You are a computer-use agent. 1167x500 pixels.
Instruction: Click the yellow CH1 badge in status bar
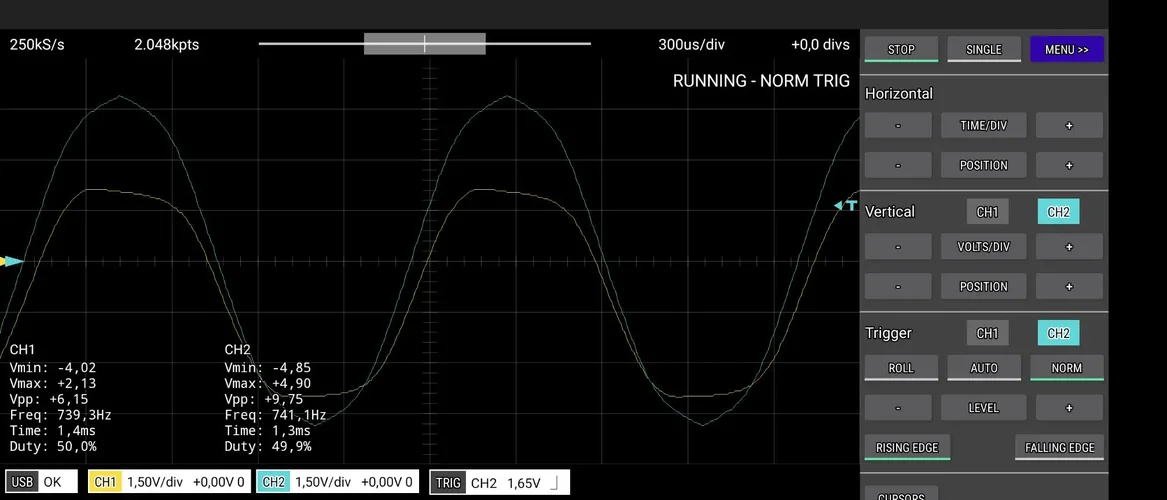[x=106, y=482]
